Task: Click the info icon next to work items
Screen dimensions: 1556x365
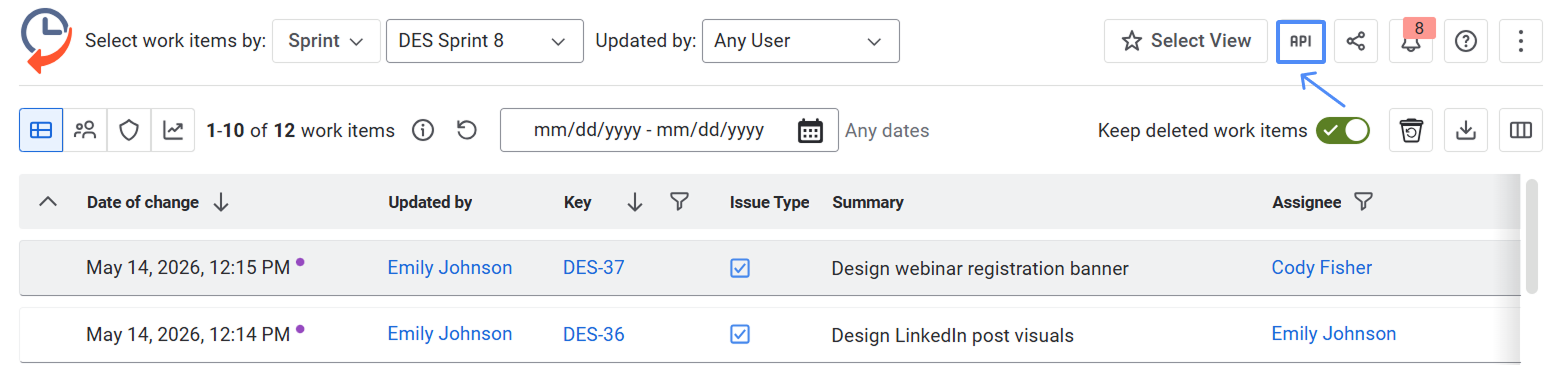Action: click(424, 130)
